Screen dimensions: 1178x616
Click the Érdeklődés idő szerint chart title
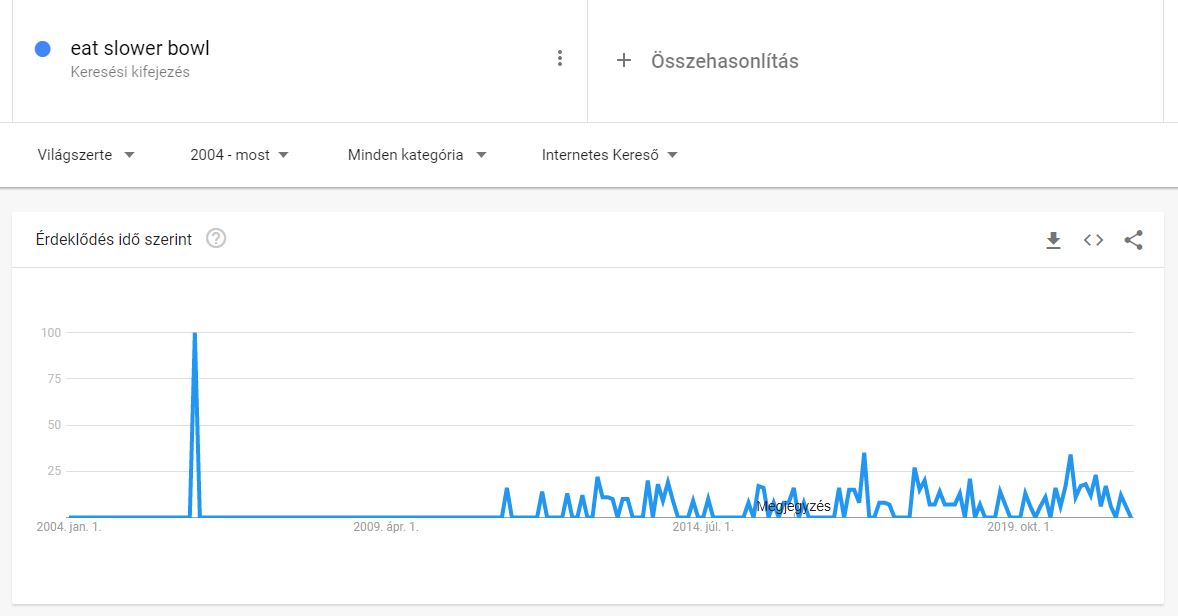(x=113, y=239)
